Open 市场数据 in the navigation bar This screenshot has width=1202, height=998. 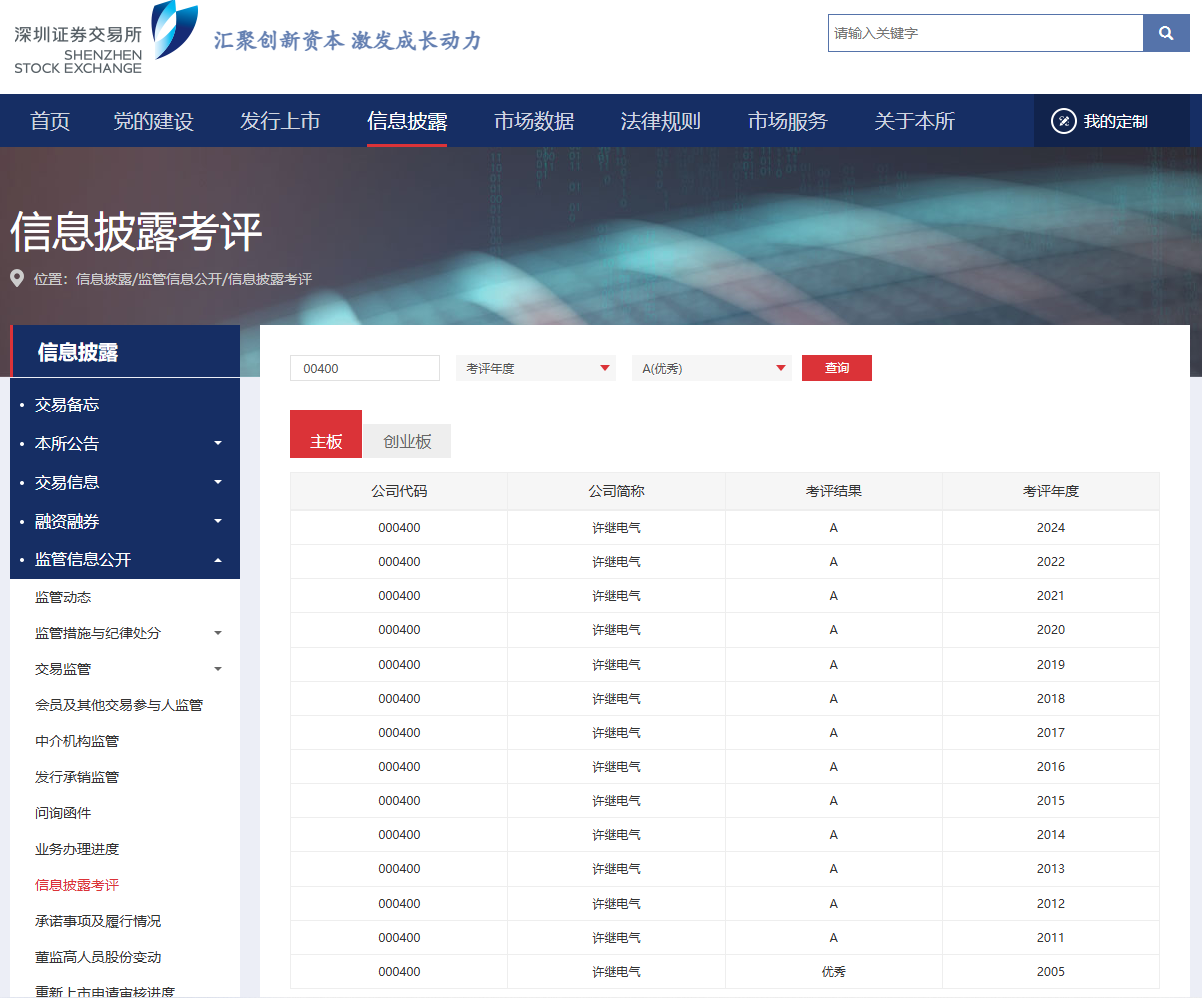534,121
